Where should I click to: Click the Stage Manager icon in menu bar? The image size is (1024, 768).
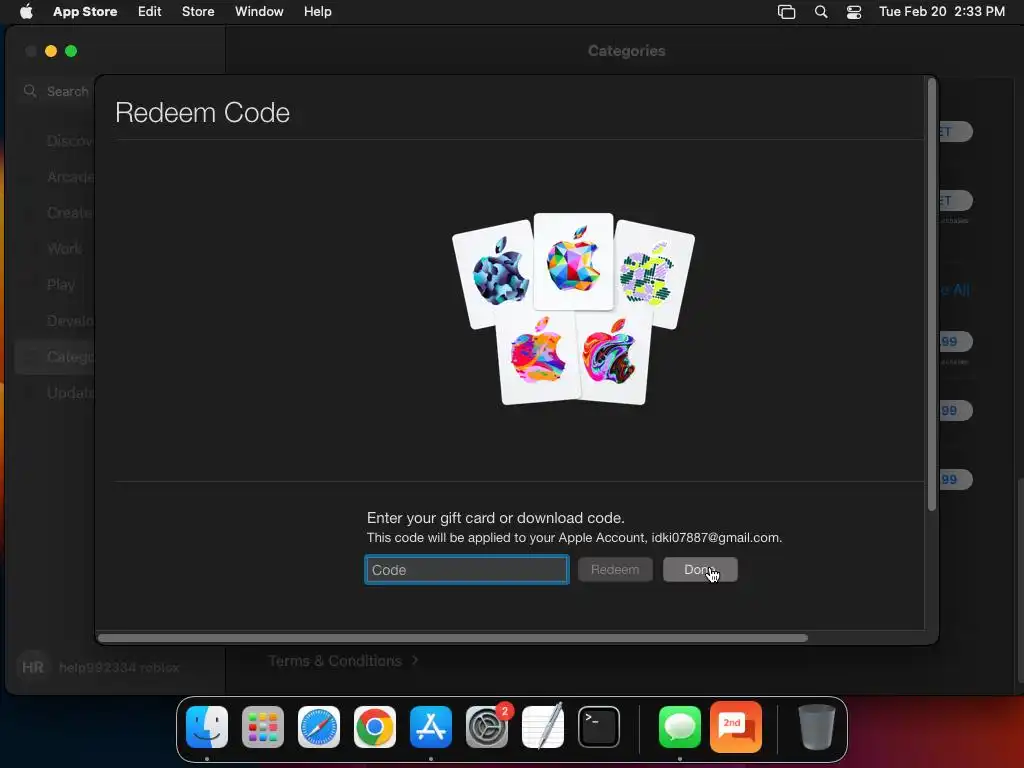[x=786, y=12]
